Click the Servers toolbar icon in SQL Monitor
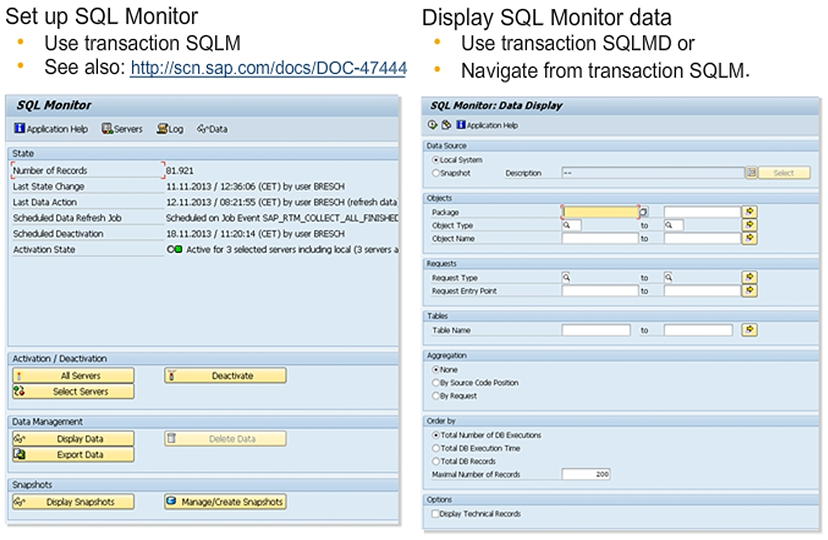828x540 pixels. pyautogui.click(x=122, y=129)
